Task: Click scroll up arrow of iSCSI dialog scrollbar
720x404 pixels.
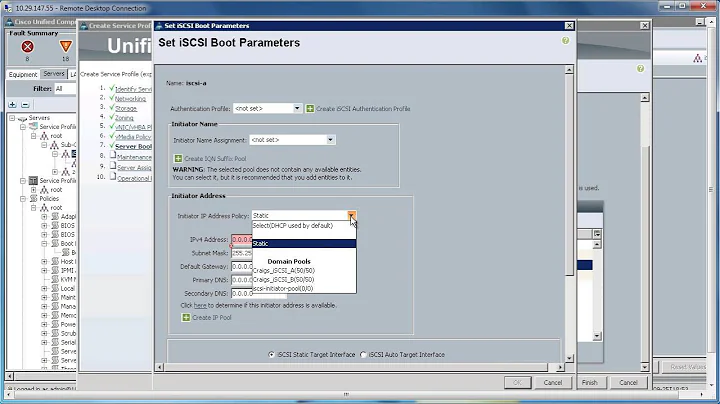Action: (x=569, y=70)
